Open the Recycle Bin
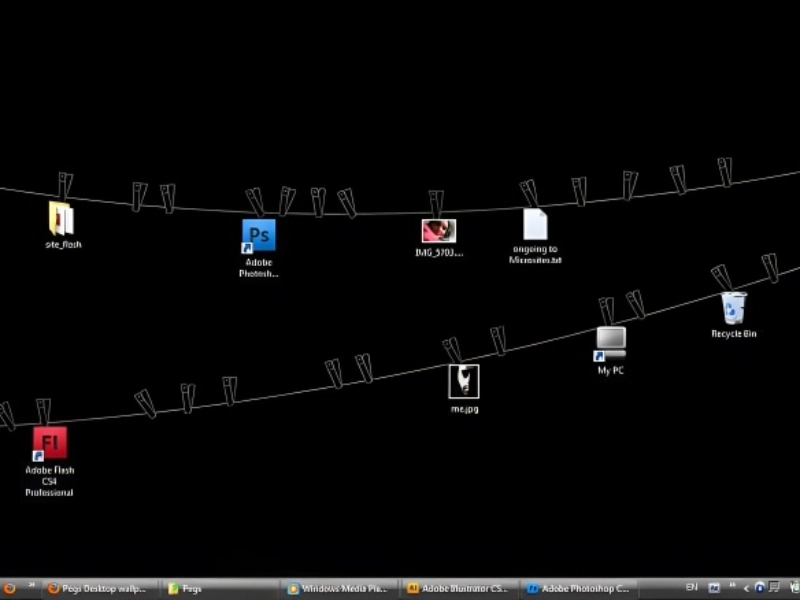Image resolution: width=800 pixels, height=600 pixels. [733, 308]
